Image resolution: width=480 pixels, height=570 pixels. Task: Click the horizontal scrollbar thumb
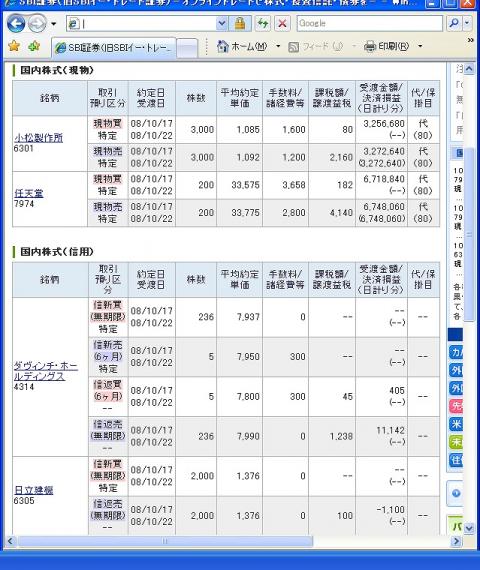coord(165,541)
